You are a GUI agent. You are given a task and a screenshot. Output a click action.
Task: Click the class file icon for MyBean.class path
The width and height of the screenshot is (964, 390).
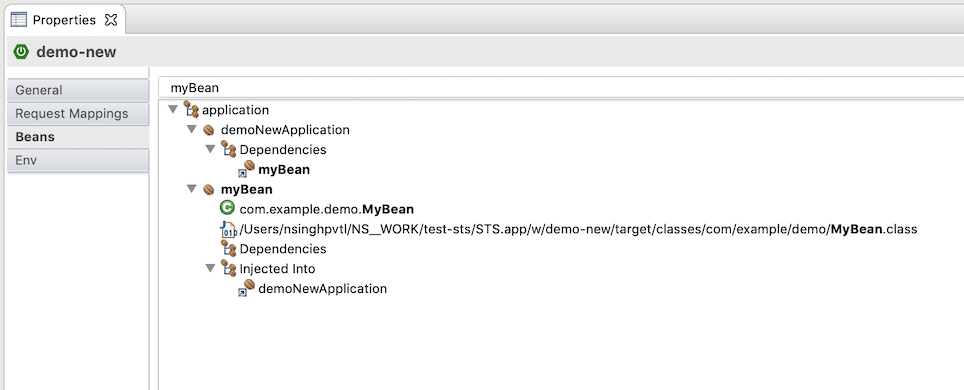point(228,229)
